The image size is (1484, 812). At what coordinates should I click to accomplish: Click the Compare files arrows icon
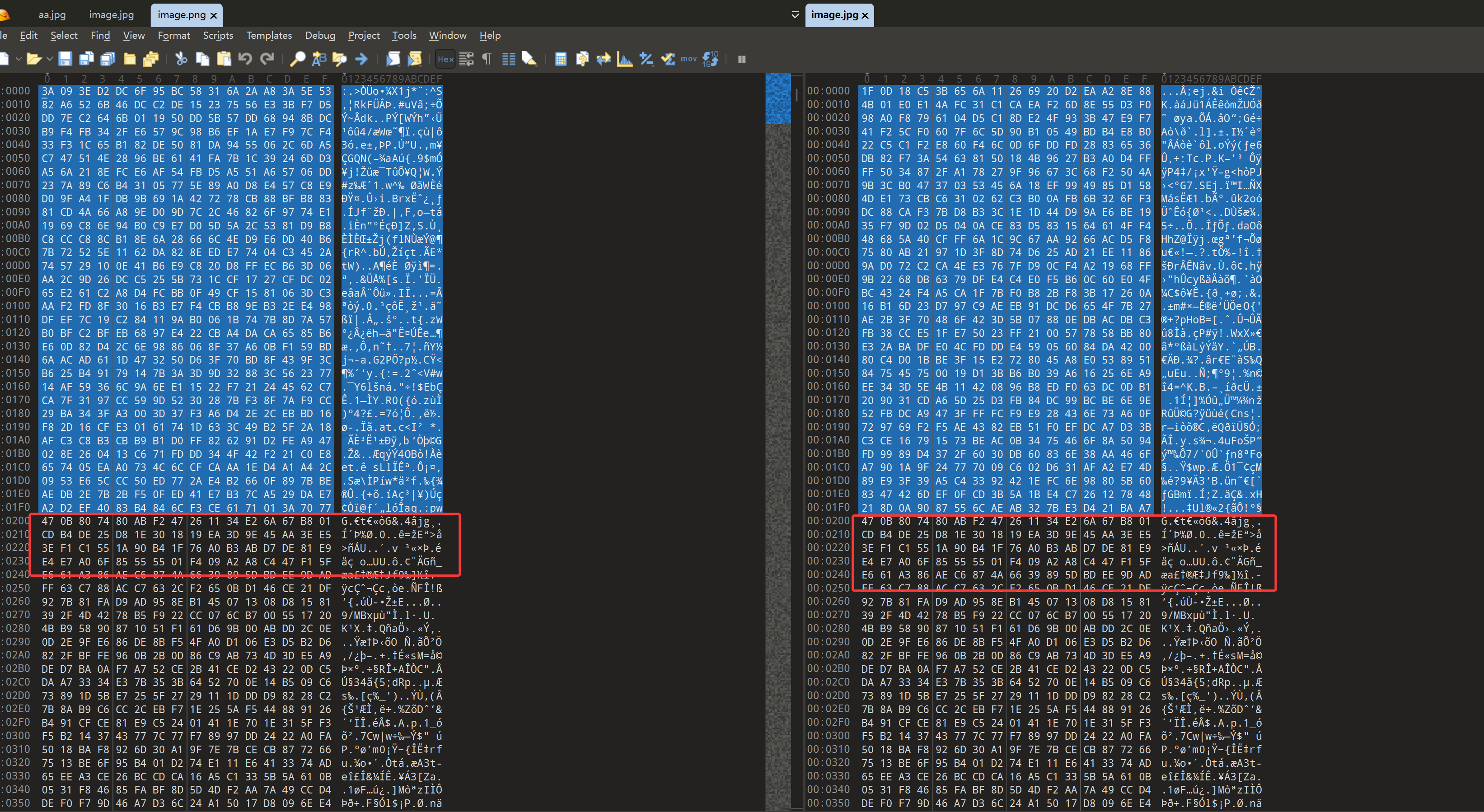click(x=603, y=59)
